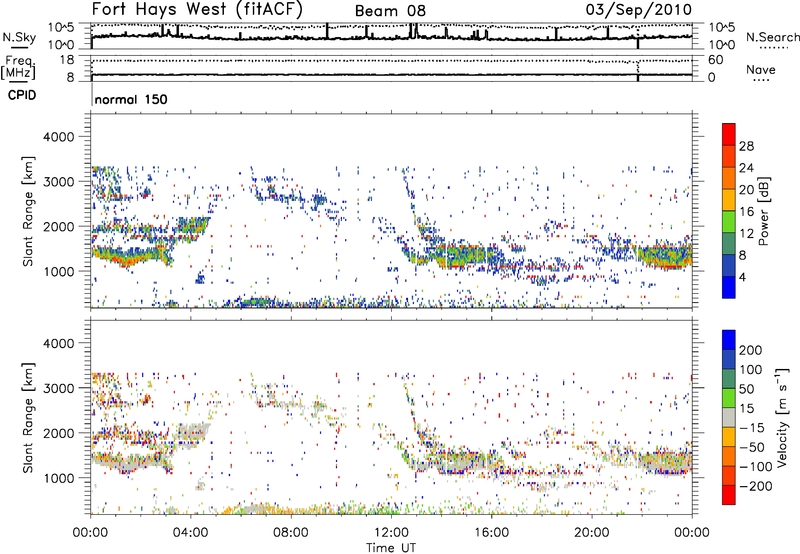
Task: Click the '-100' label on the Velocity scale
Action: [x=756, y=466]
